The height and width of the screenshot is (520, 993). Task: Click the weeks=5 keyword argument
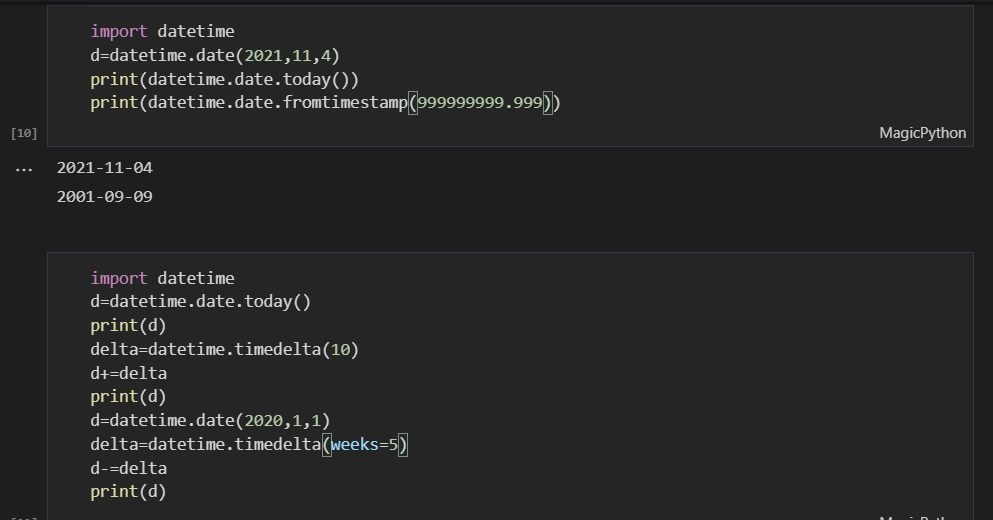(364, 445)
